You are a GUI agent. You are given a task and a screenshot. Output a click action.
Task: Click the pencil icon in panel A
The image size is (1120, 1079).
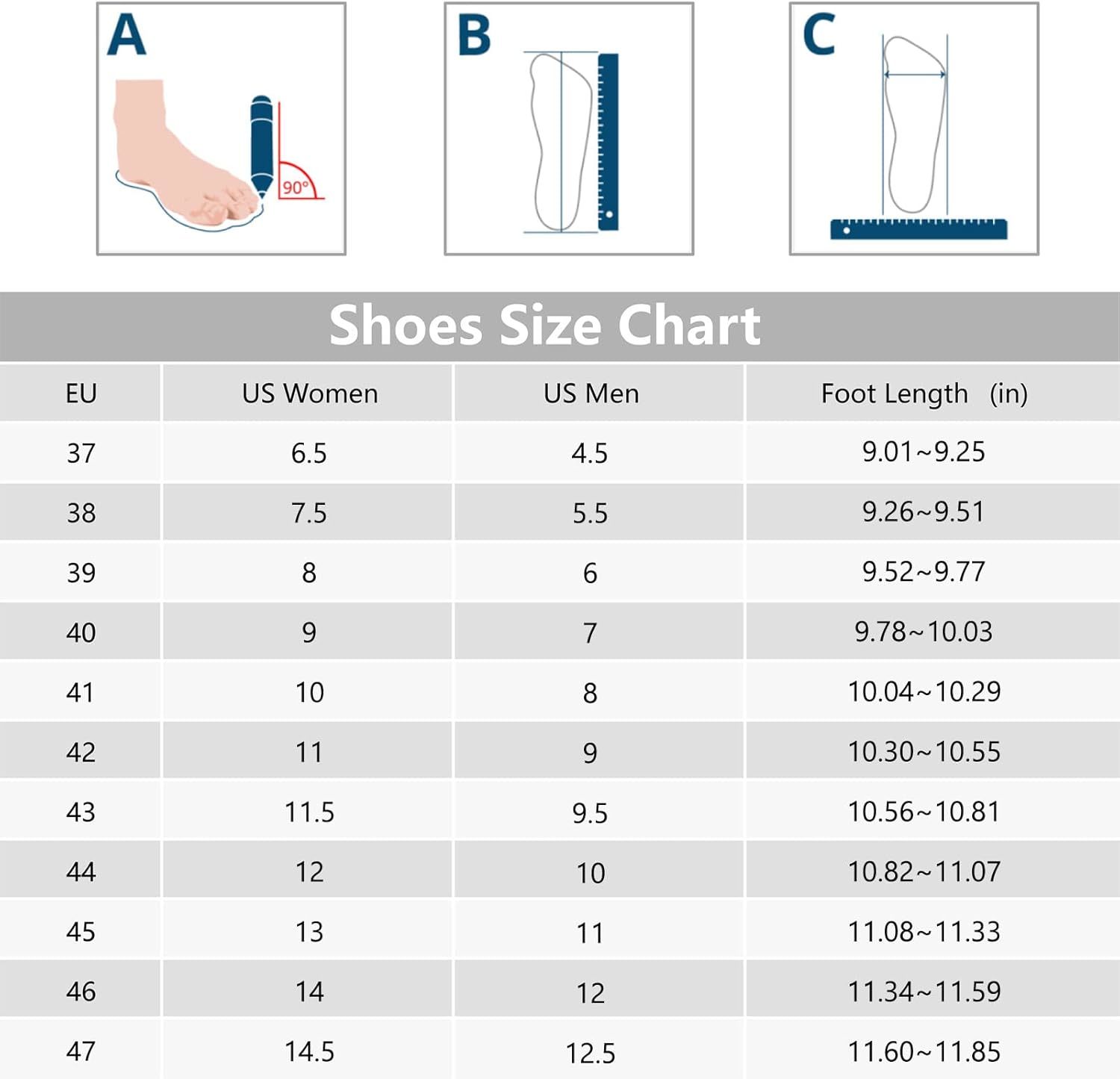pyautogui.click(x=261, y=146)
